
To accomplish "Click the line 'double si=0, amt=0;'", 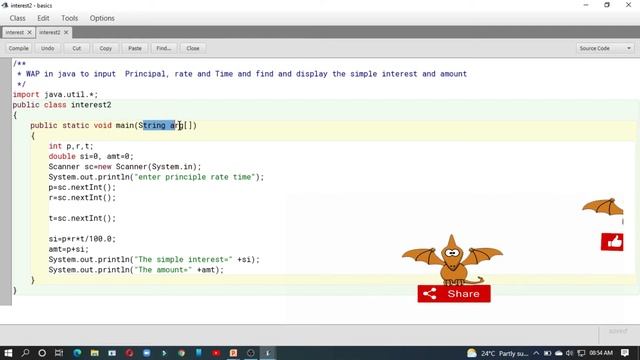I will pos(91,156).
